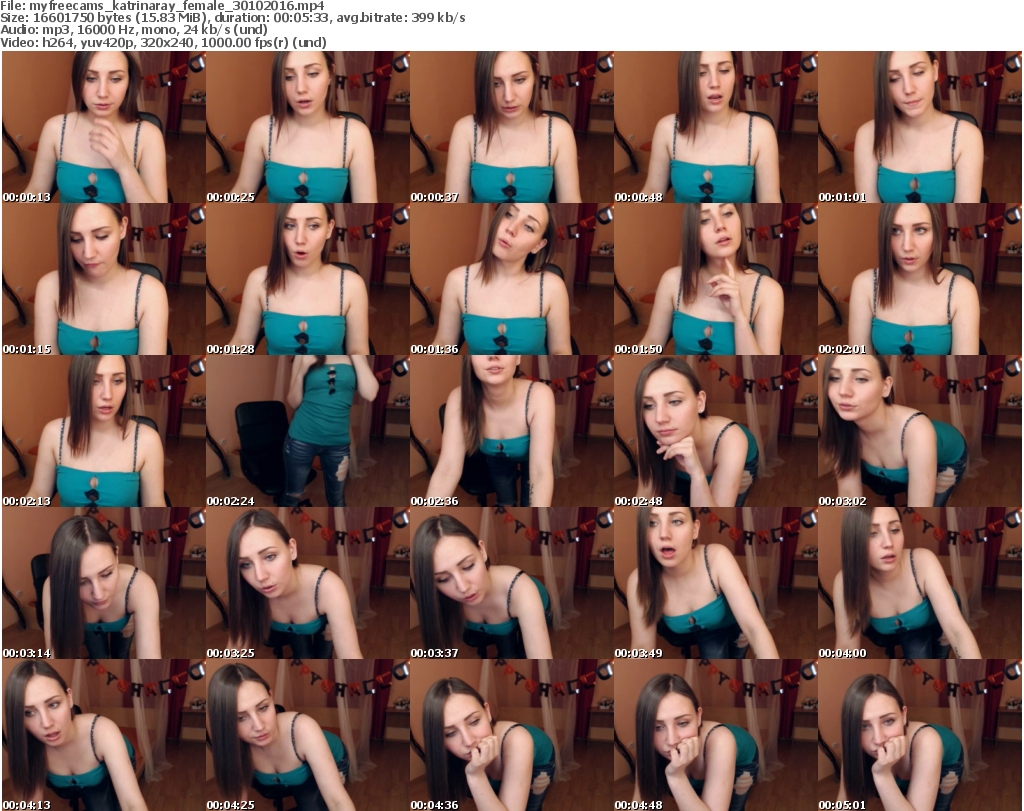Select the thumbnail stamped 00:03:14
Image resolution: width=1024 pixels, height=811 pixels.
pos(104,583)
